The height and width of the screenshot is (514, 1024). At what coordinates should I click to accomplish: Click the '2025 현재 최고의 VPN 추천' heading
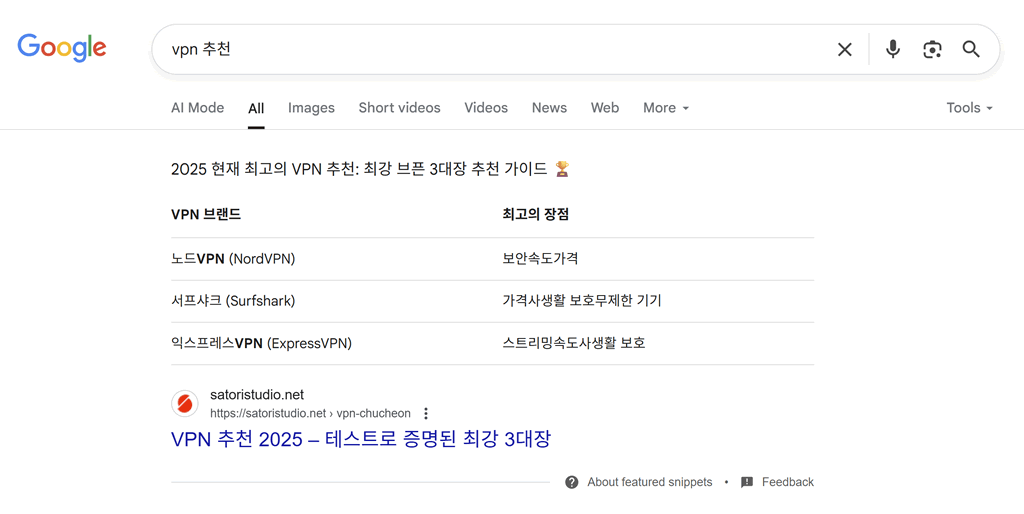(x=359, y=169)
